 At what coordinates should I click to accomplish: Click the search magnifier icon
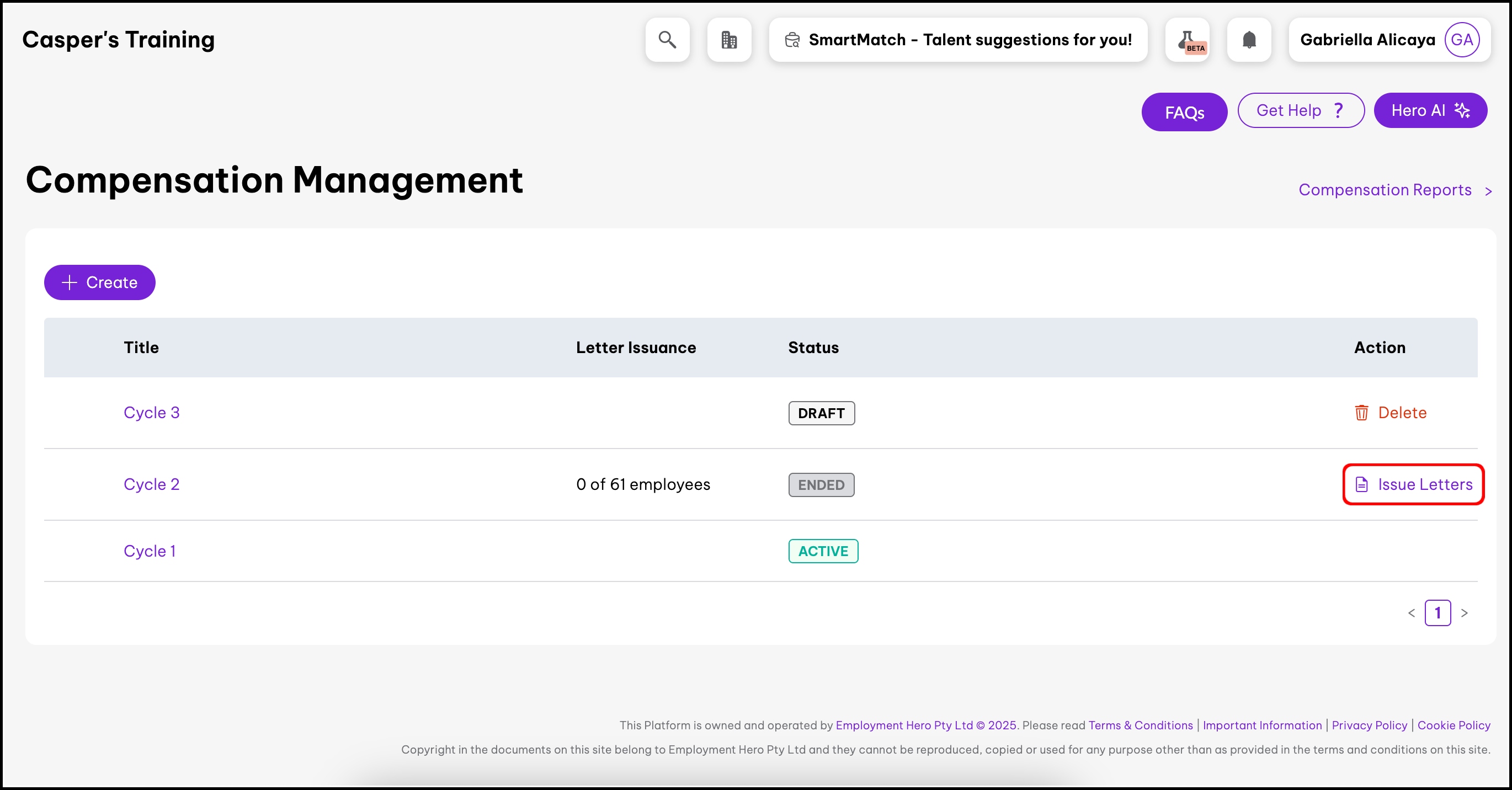tap(667, 40)
